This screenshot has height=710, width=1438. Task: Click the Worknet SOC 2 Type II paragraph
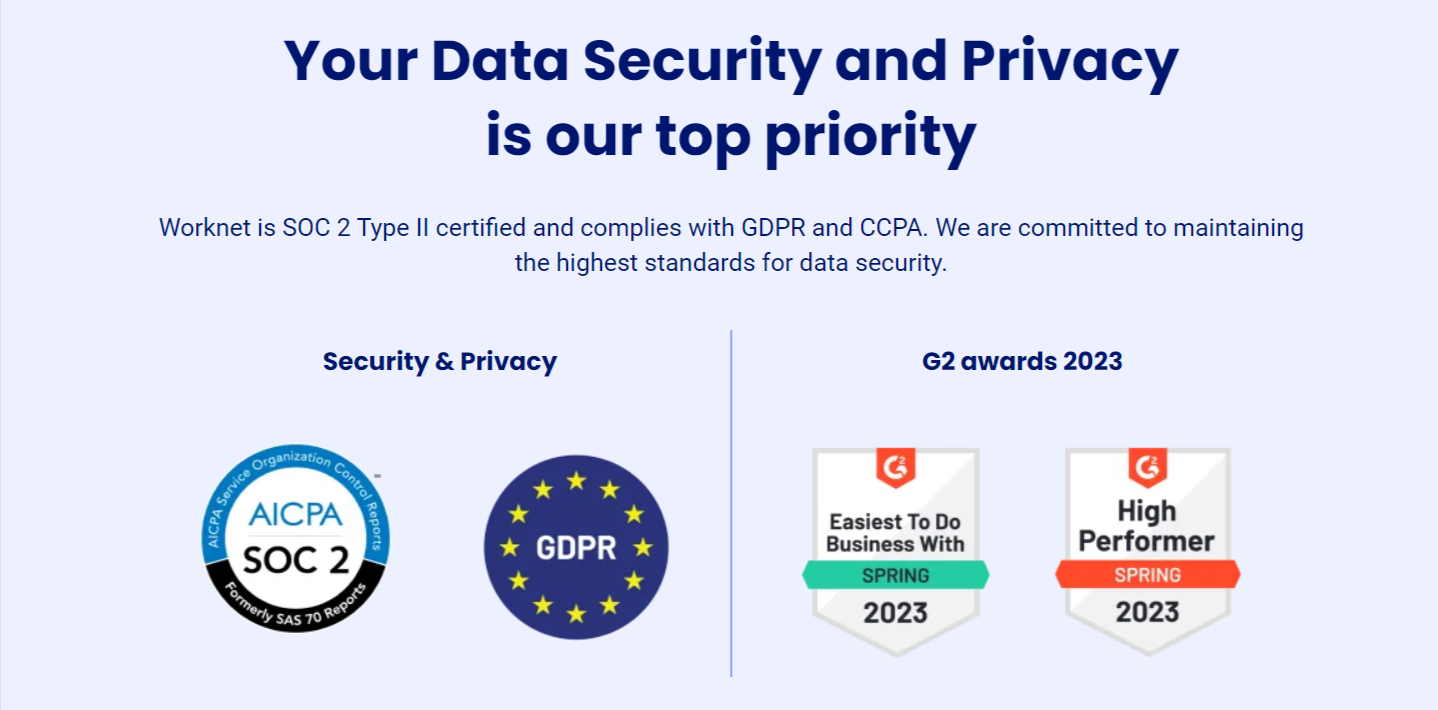(x=731, y=227)
